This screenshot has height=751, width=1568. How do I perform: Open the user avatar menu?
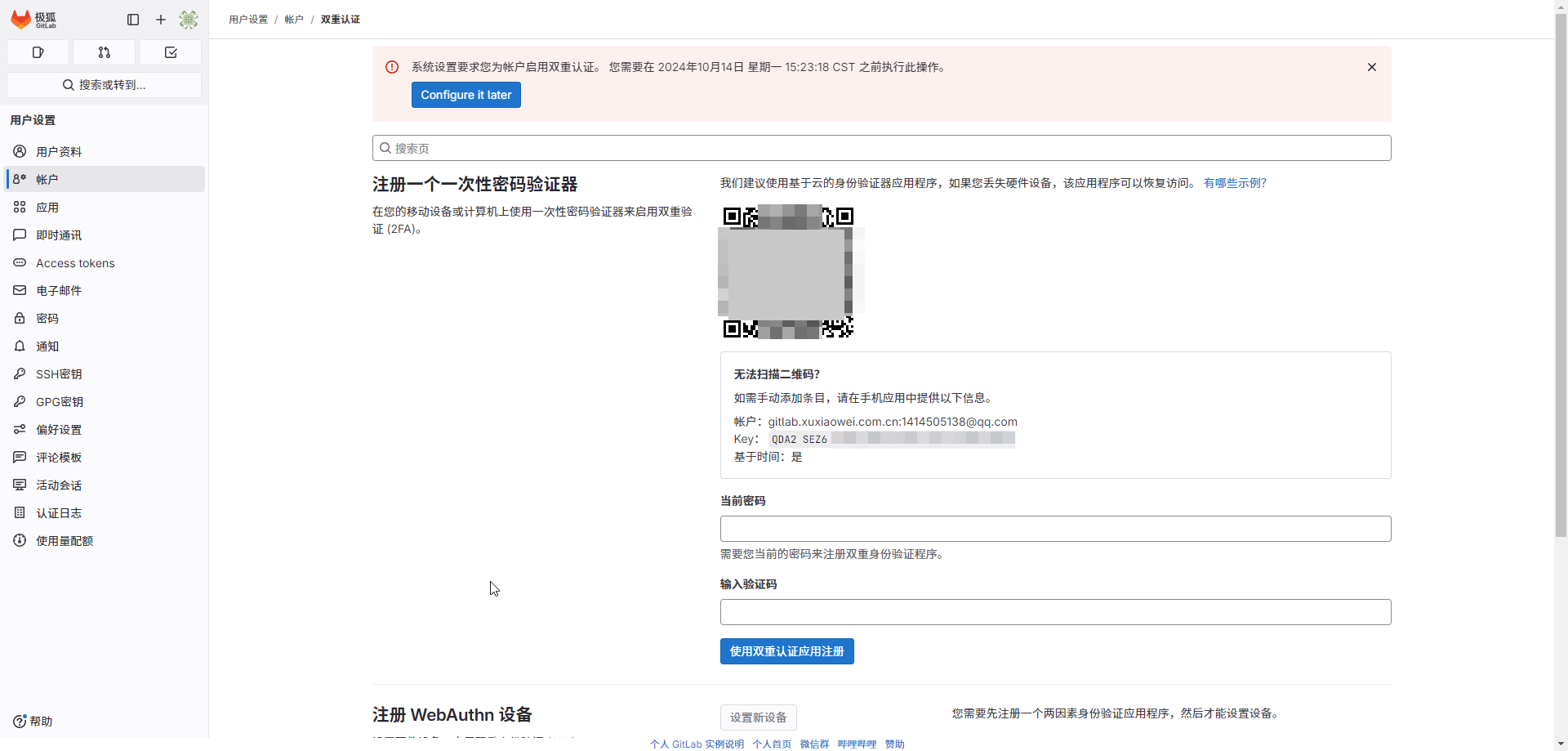[189, 20]
